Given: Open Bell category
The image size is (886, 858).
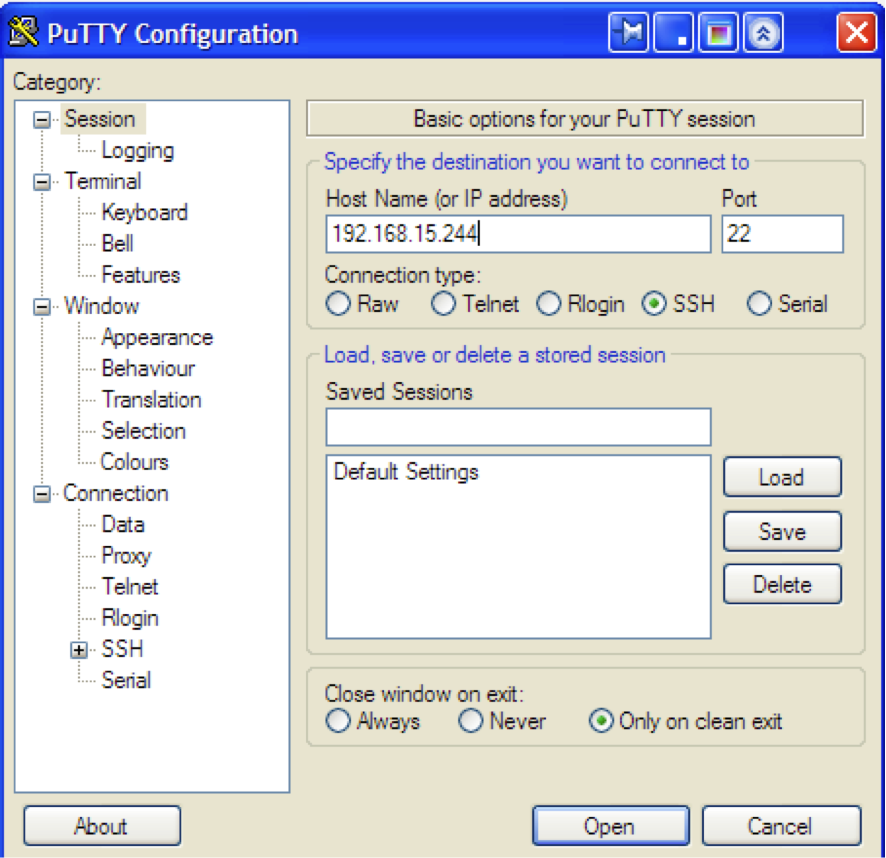Looking at the screenshot, I should click(x=118, y=244).
